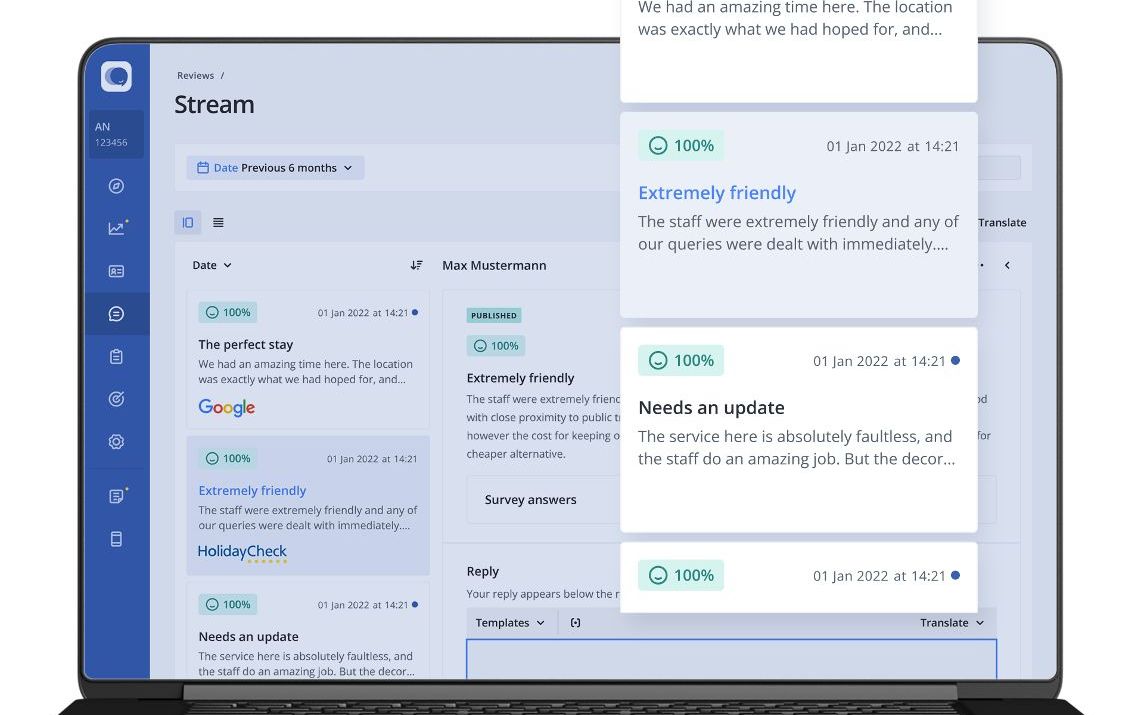Screen dimensions: 1144x715
Task: Open Extremely friendly review in list
Action: coord(308,505)
